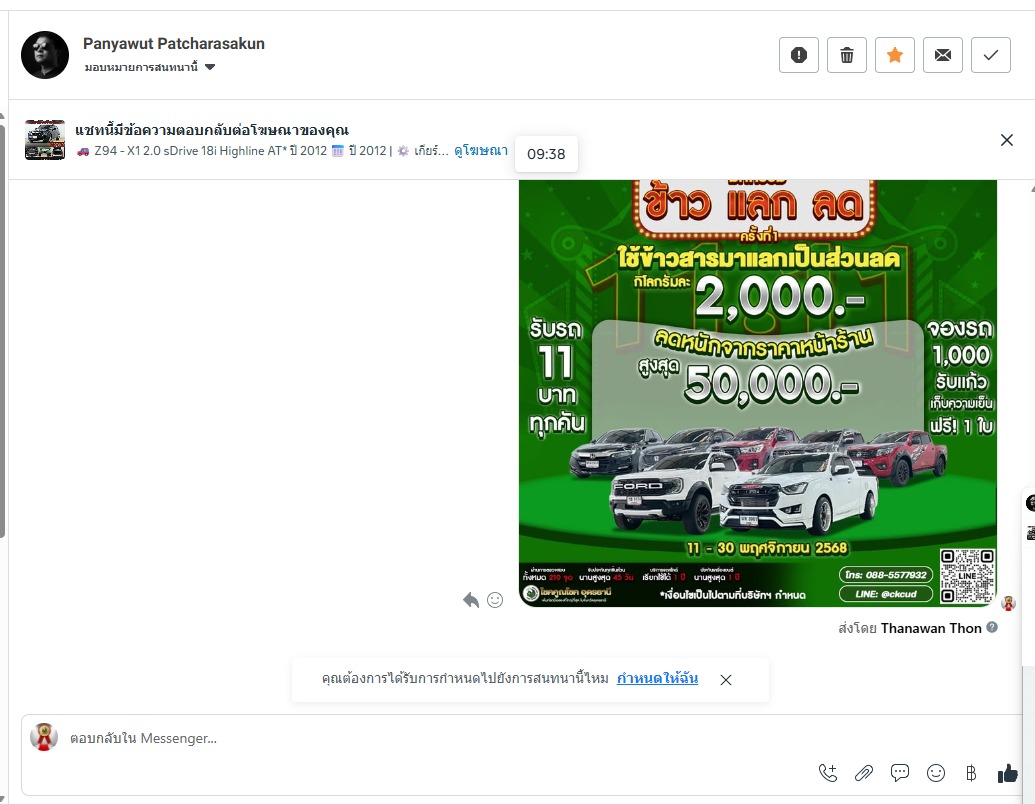Click page avatar beside reply box
1035x804 pixels.
(44, 737)
